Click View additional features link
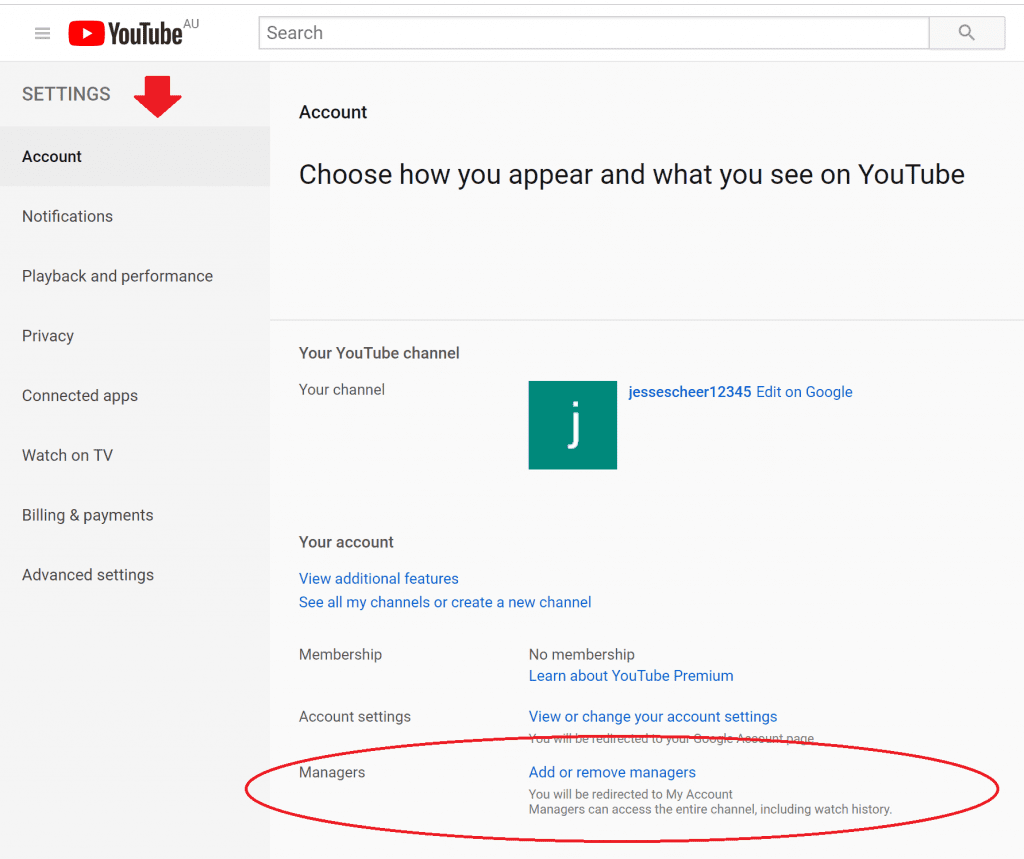The image size is (1024, 859). (x=379, y=579)
